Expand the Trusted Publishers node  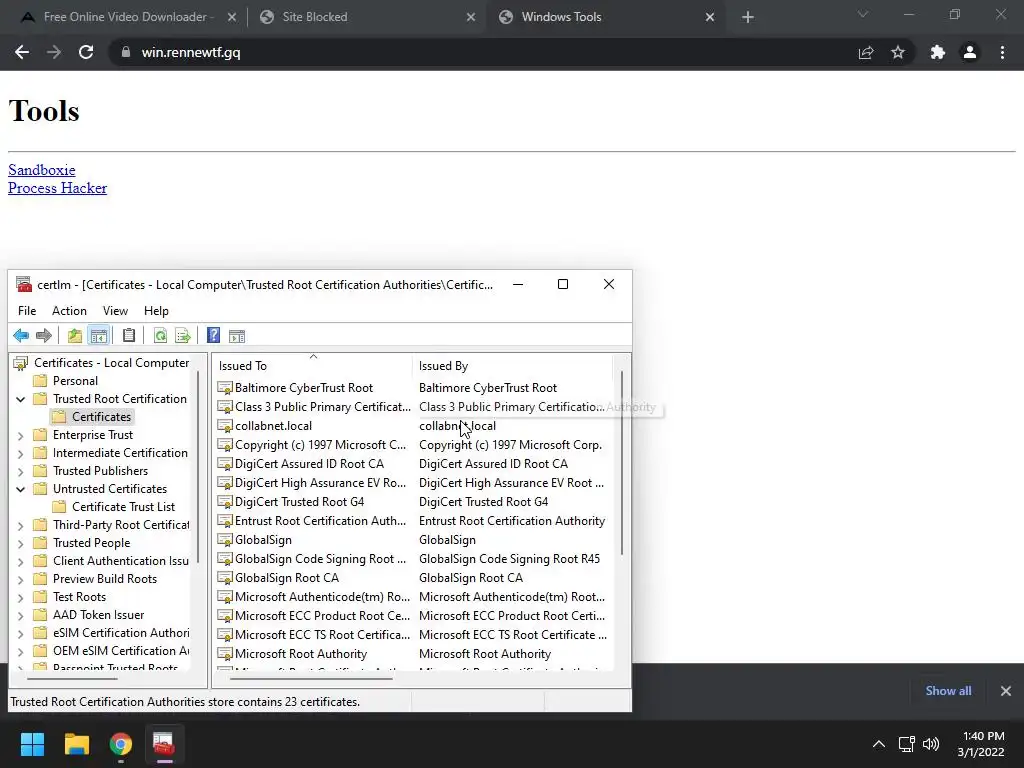(x=21, y=472)
